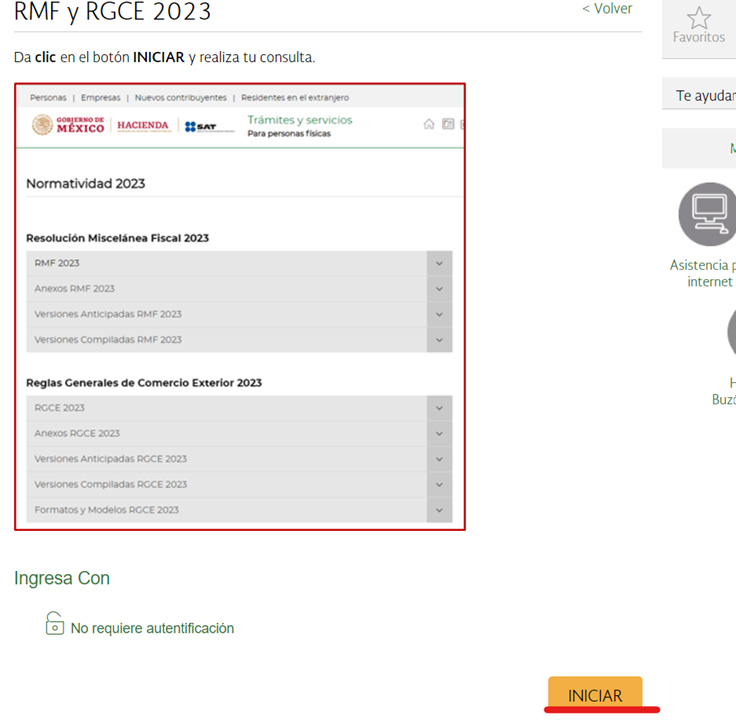Expand the RGCE 2023 section

pyautogui.click(x=439, y=408)
